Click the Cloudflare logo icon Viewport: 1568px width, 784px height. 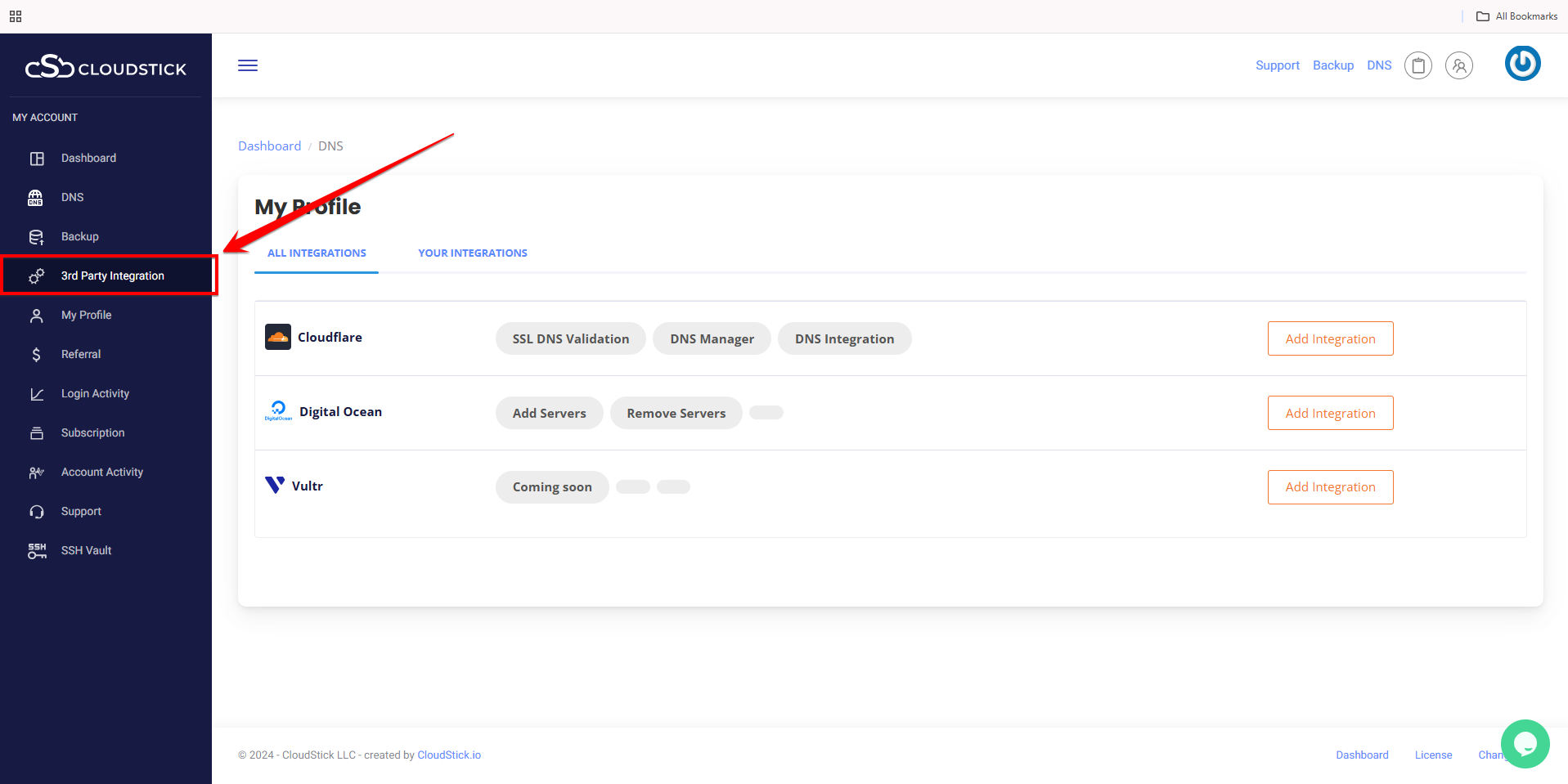coord(278,337)
